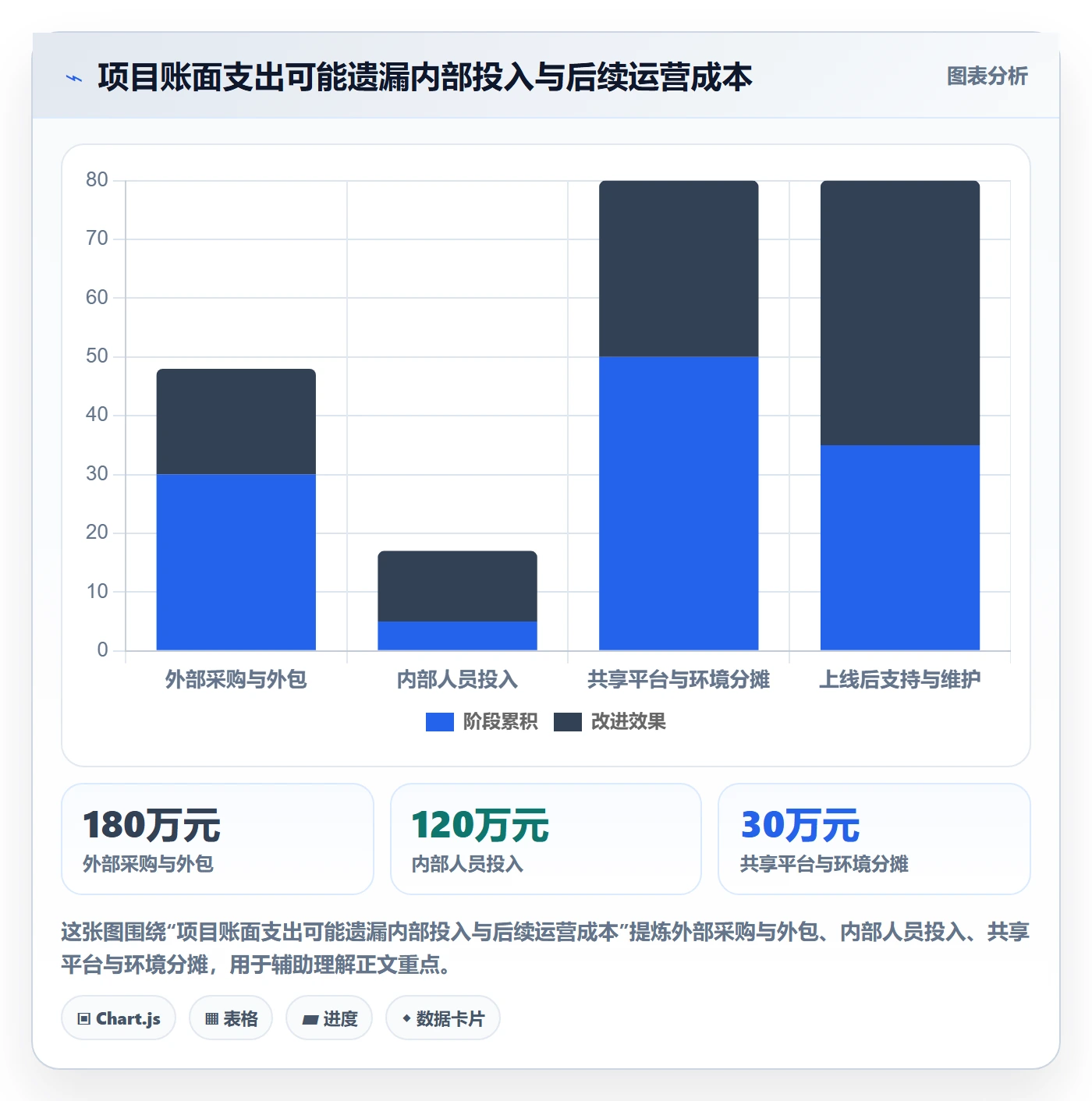Click the blue bar segment for 内部人员投入
This screenshot has height=1101, width=1092.
458,635
